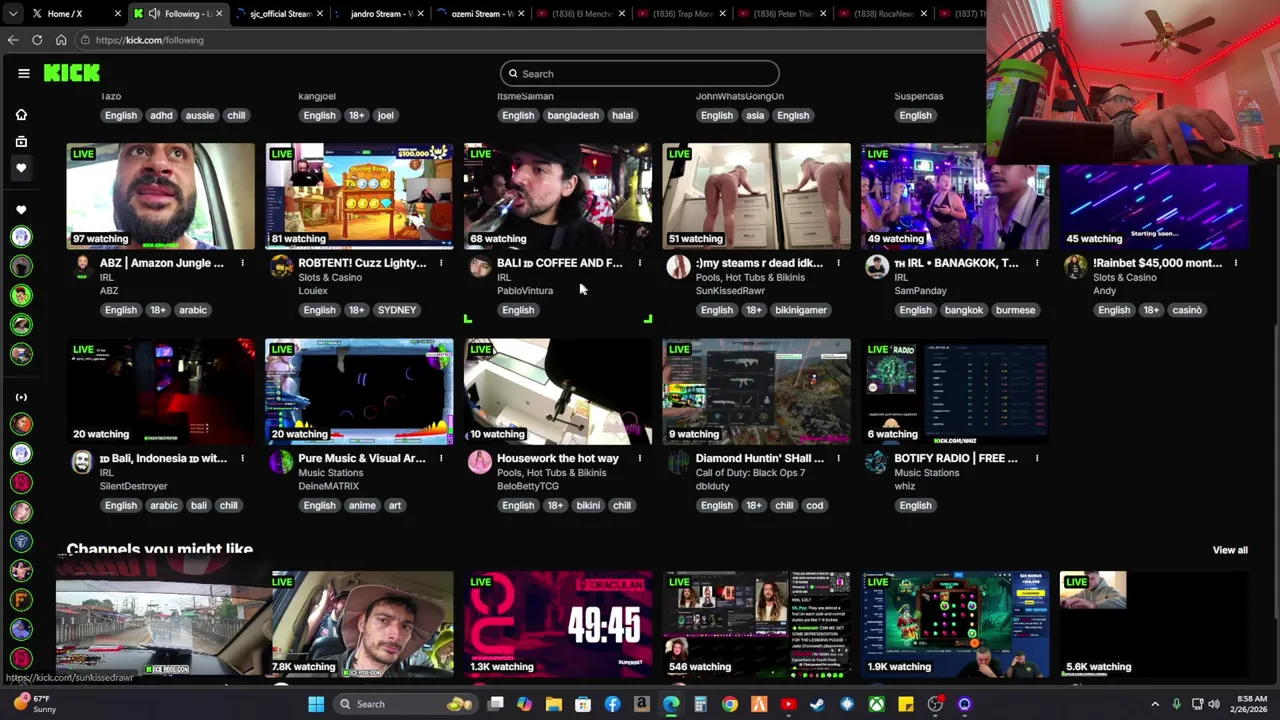Open options menu for ABZ Amazon Jungle stream
Image resolution: width=1280 pixels, height=720 pixels.
coord(242,263)
